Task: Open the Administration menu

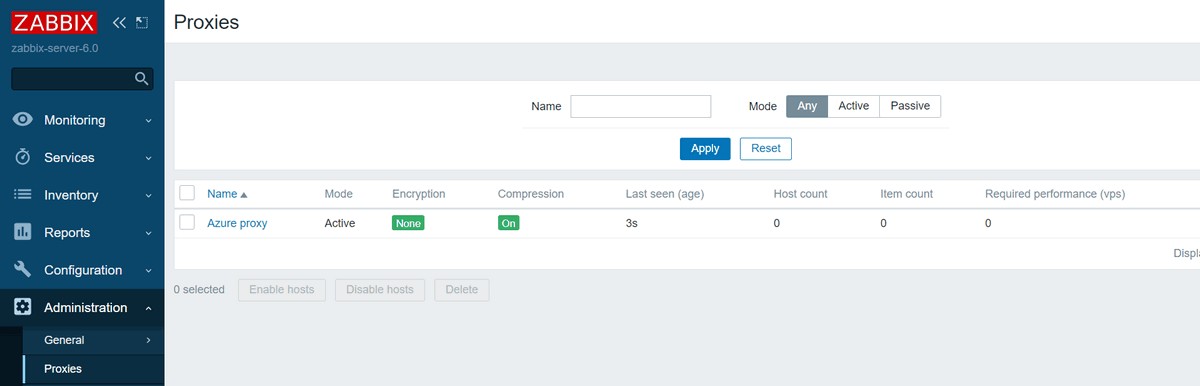Action: point(82,307)
